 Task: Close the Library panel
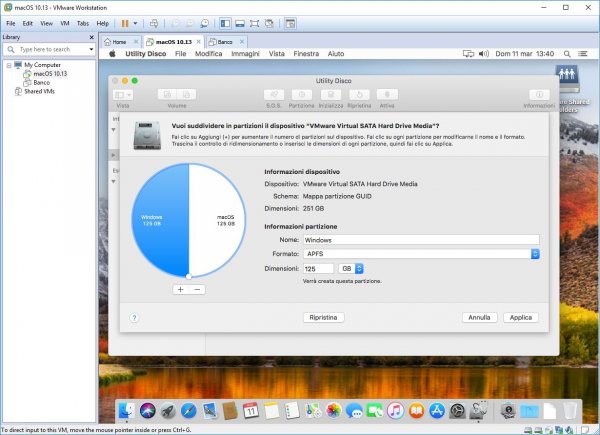(91, 37)
